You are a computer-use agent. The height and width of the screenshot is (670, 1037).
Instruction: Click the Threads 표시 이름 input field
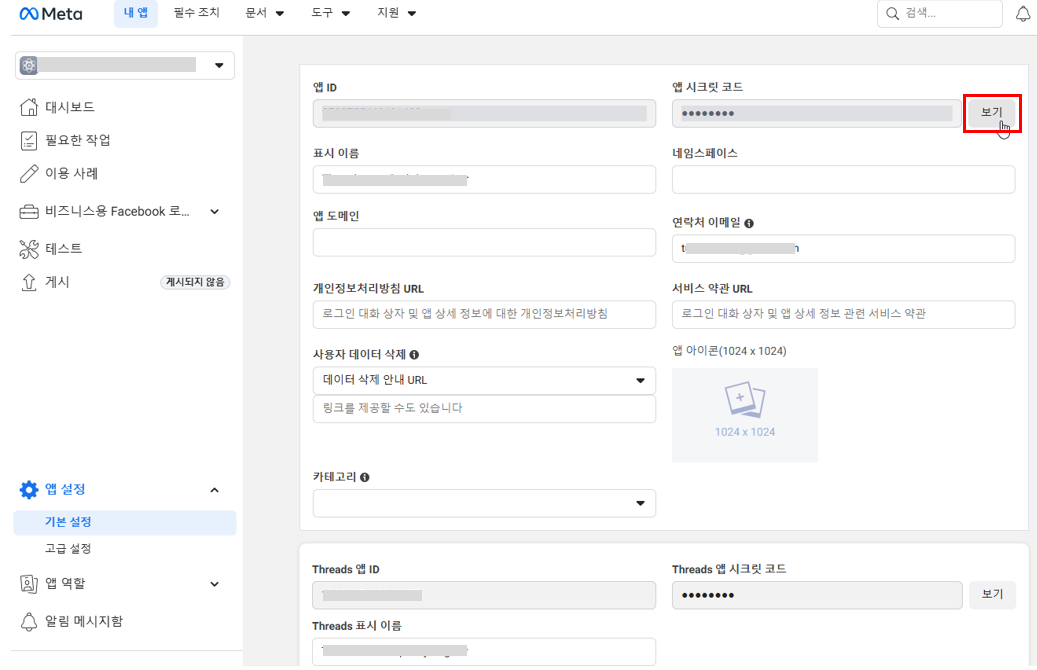coord(484,651)
